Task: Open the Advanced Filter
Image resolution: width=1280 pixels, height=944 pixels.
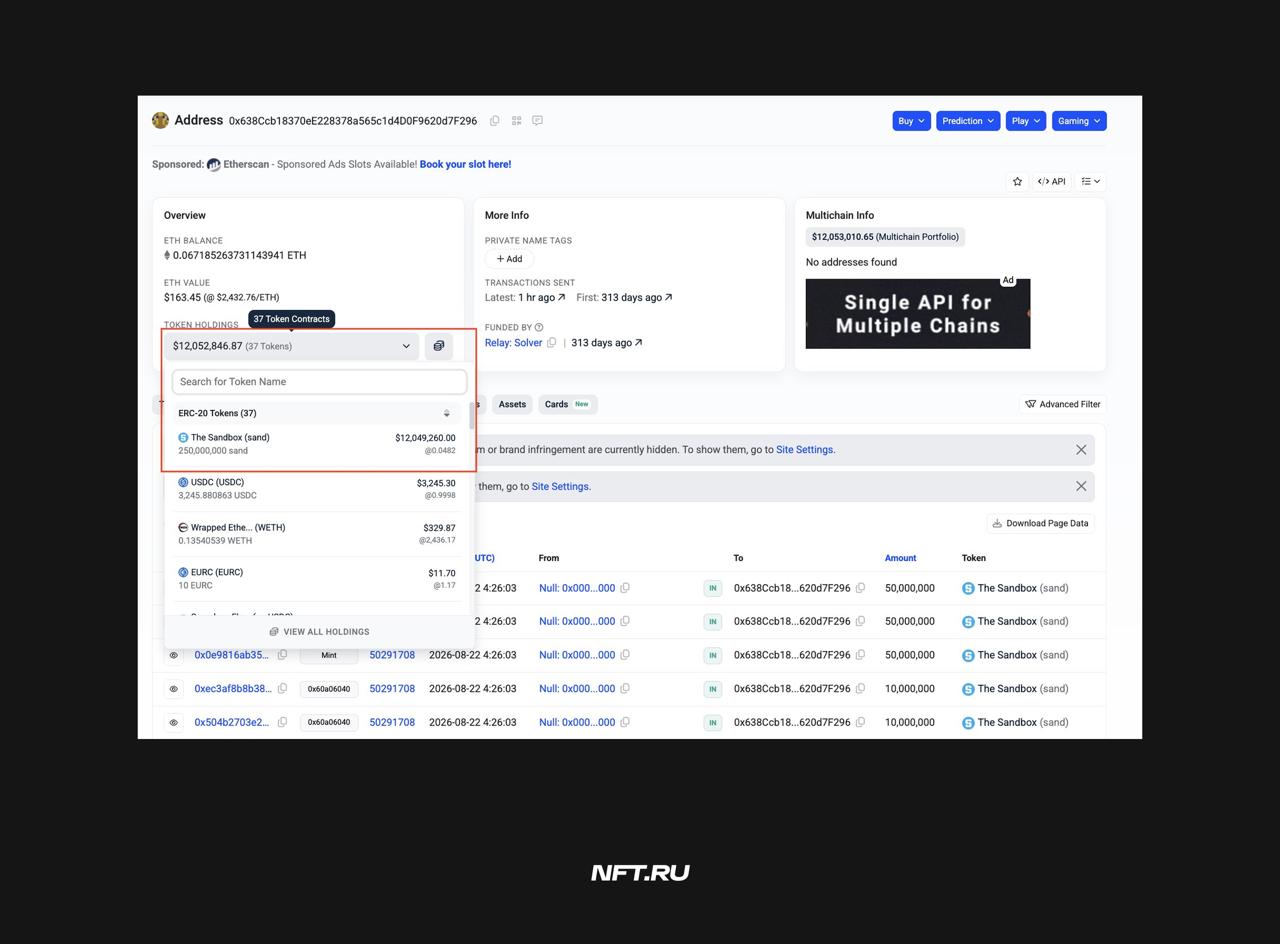Action: point(1063,404)
